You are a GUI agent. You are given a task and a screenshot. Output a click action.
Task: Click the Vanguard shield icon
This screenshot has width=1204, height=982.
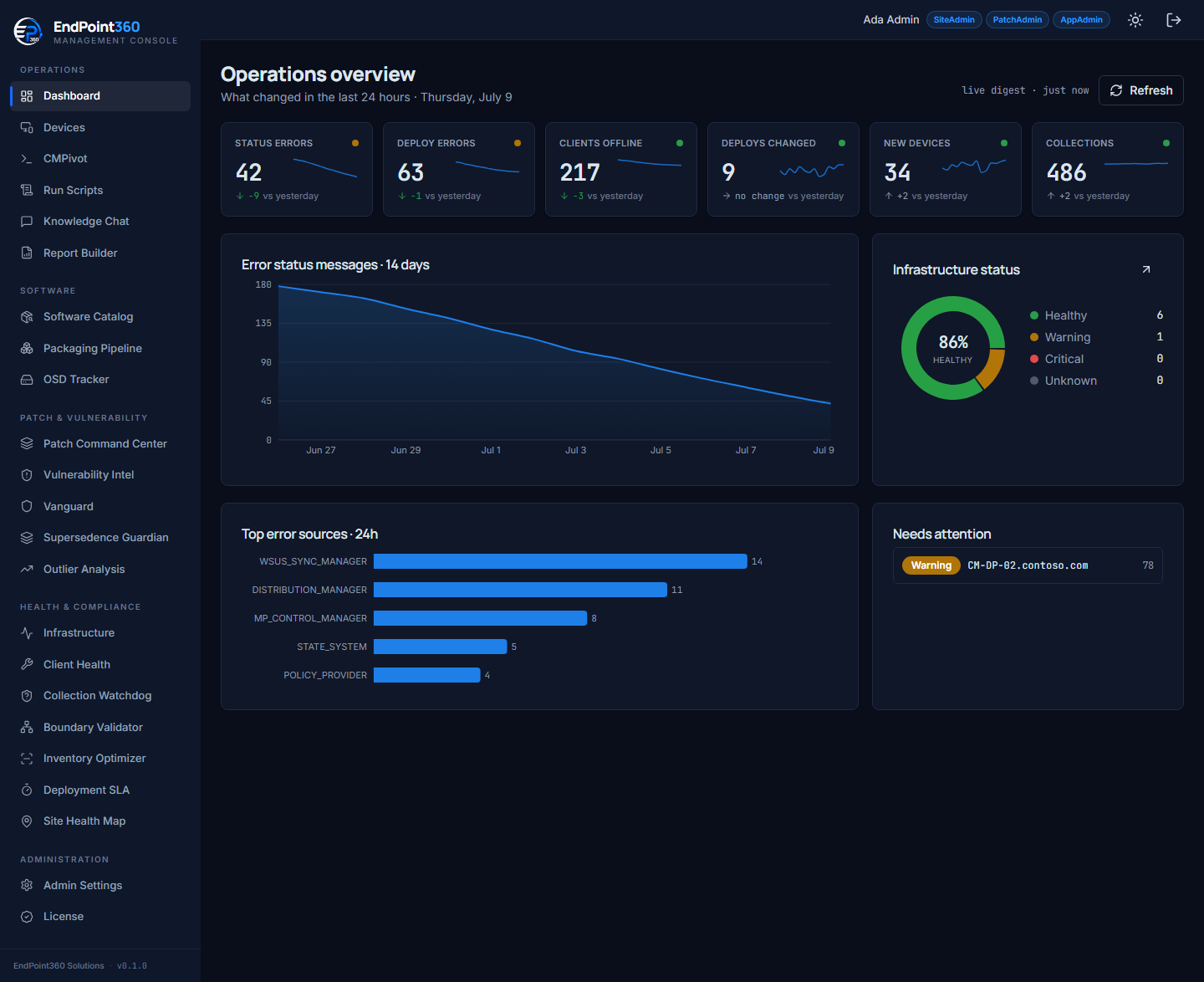point(27,507)
